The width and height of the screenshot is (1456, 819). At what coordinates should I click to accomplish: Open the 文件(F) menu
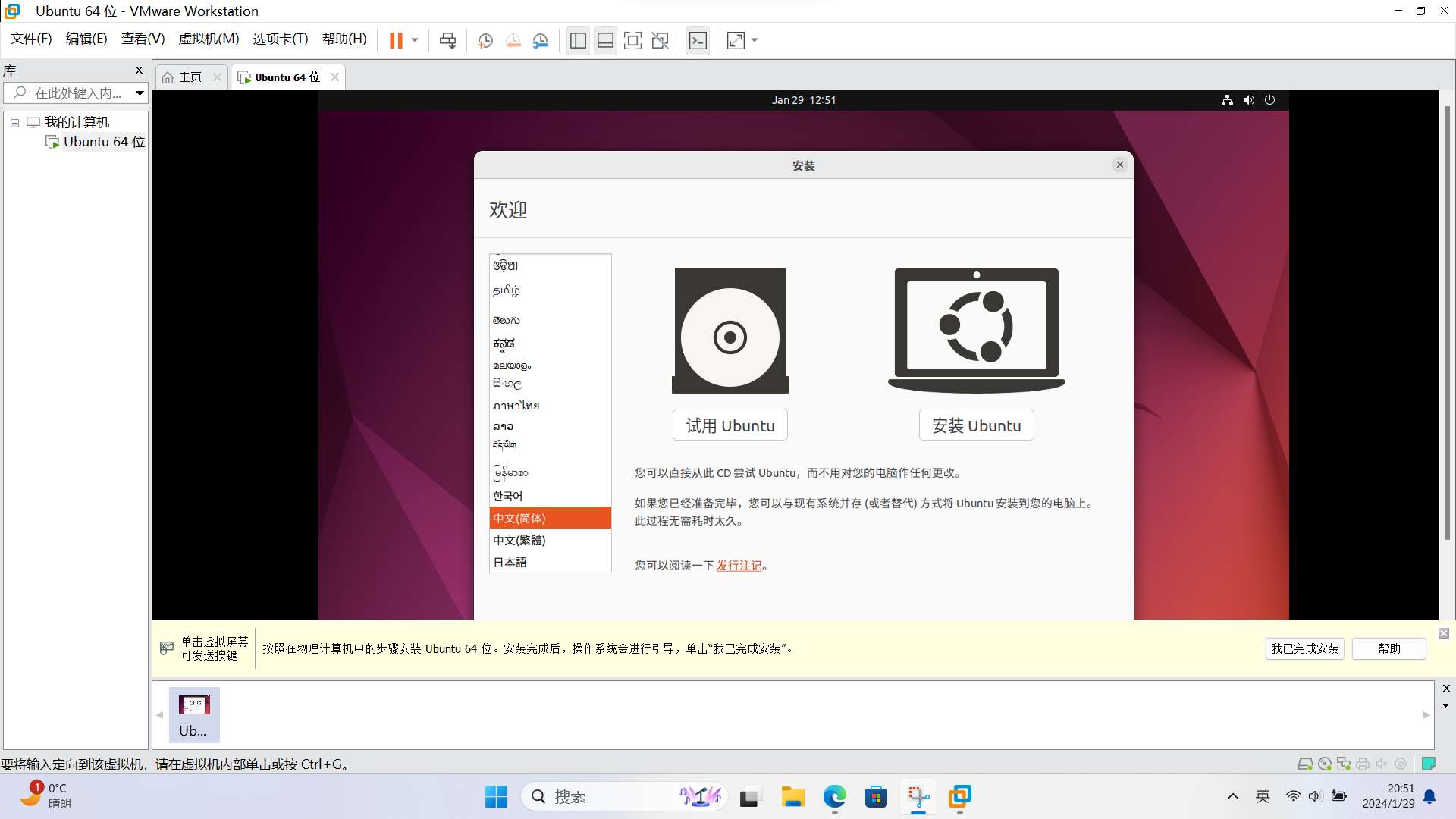[31, 39]
